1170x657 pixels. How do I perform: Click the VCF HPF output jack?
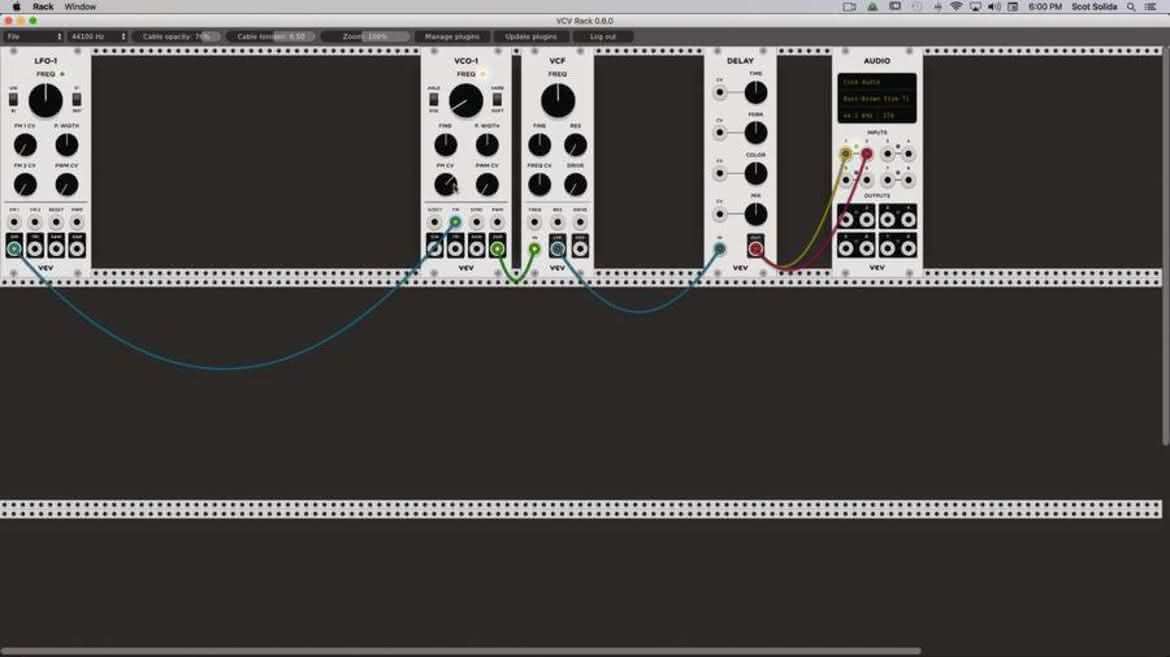point(580,249)
